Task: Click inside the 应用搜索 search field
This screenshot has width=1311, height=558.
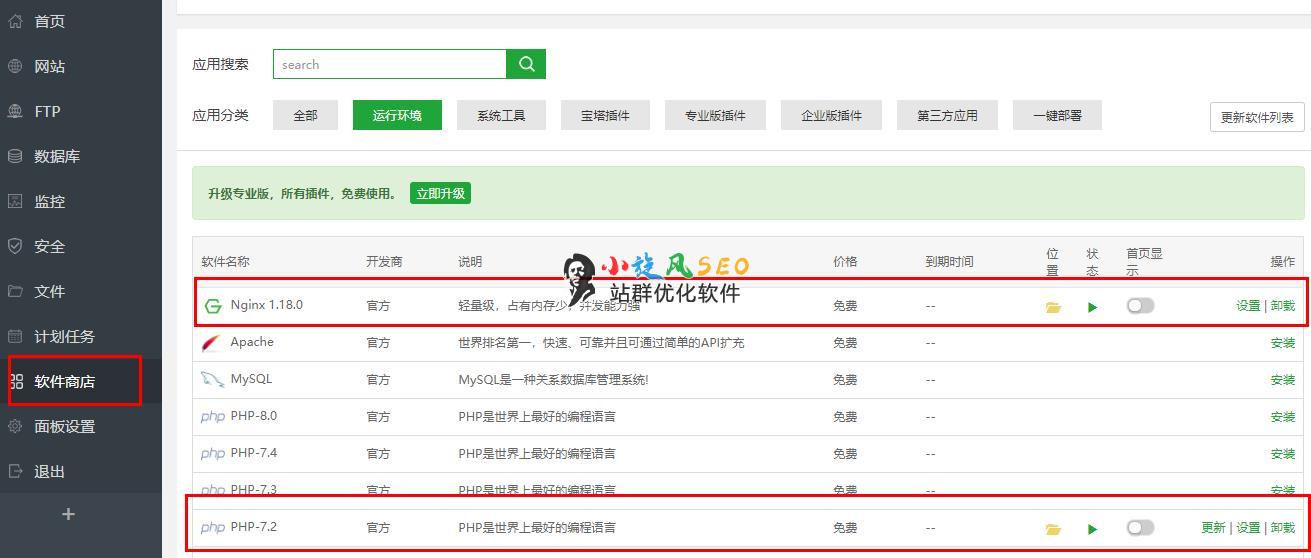Action: coord(390,64)
